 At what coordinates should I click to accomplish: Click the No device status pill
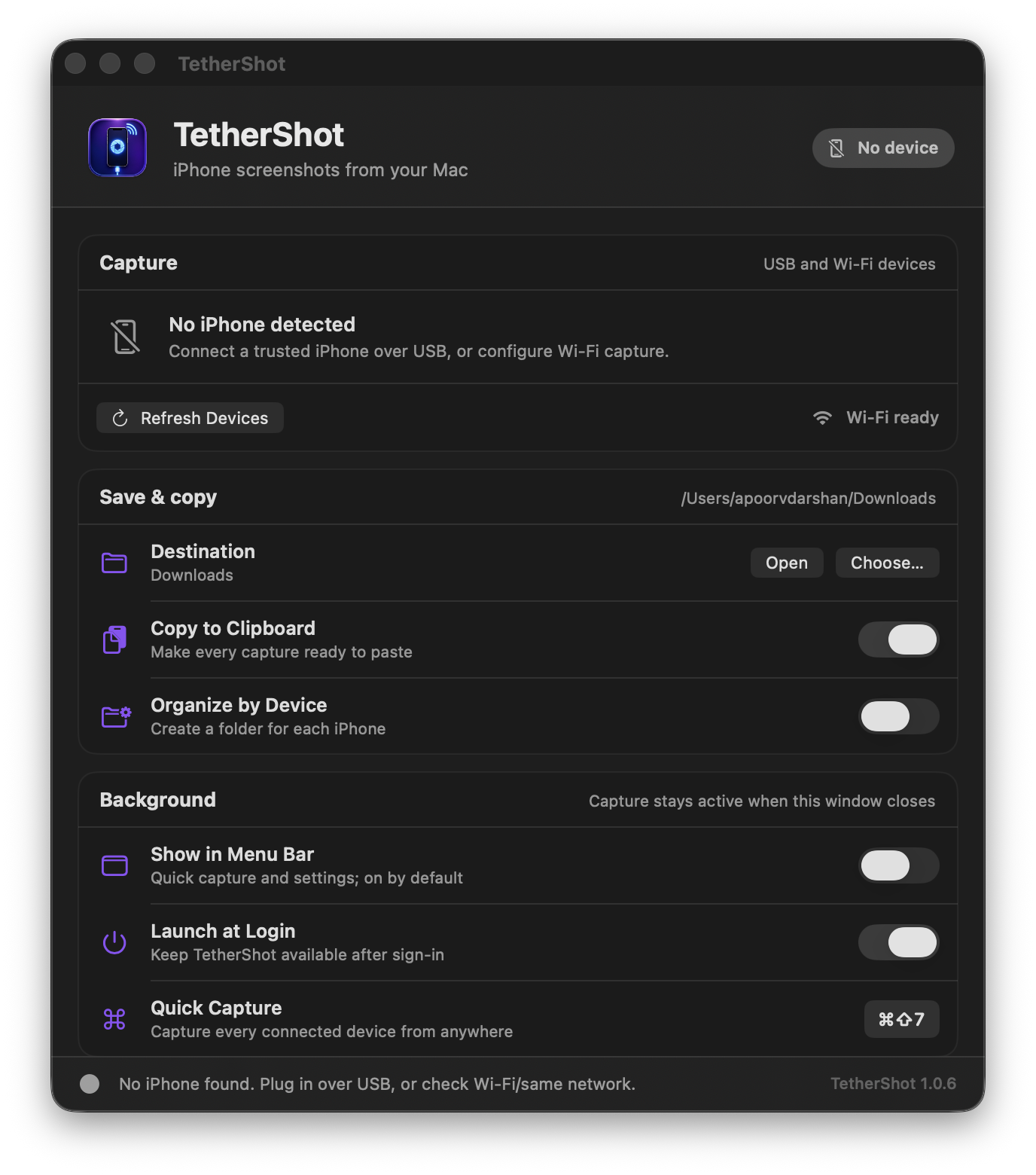coord(883,148)
